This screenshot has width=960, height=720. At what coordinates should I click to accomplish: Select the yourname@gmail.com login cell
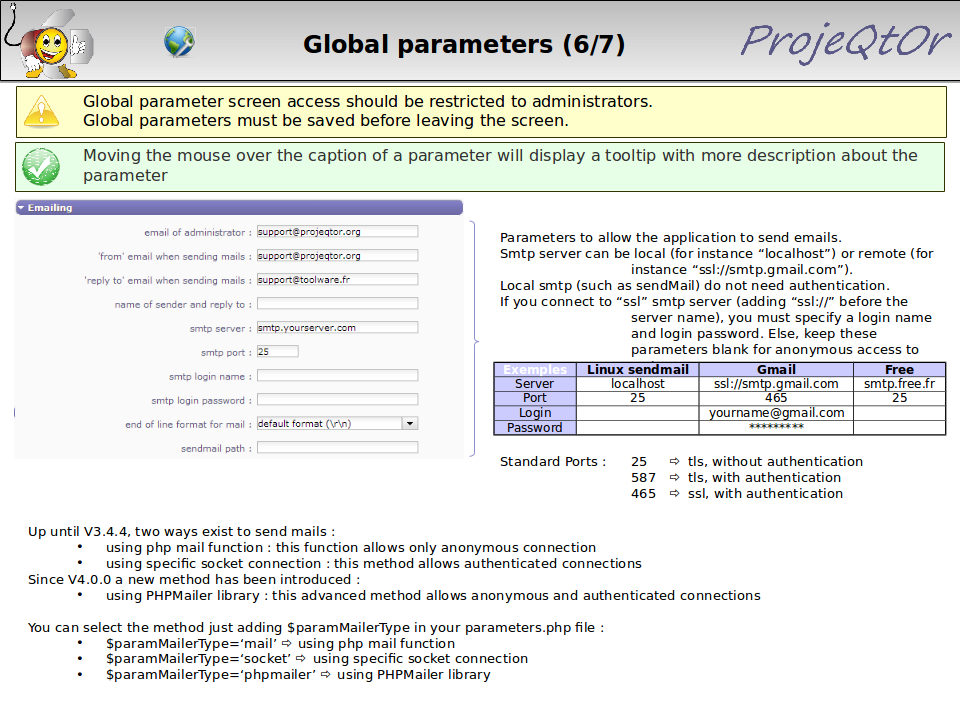(x=776, y=413)
